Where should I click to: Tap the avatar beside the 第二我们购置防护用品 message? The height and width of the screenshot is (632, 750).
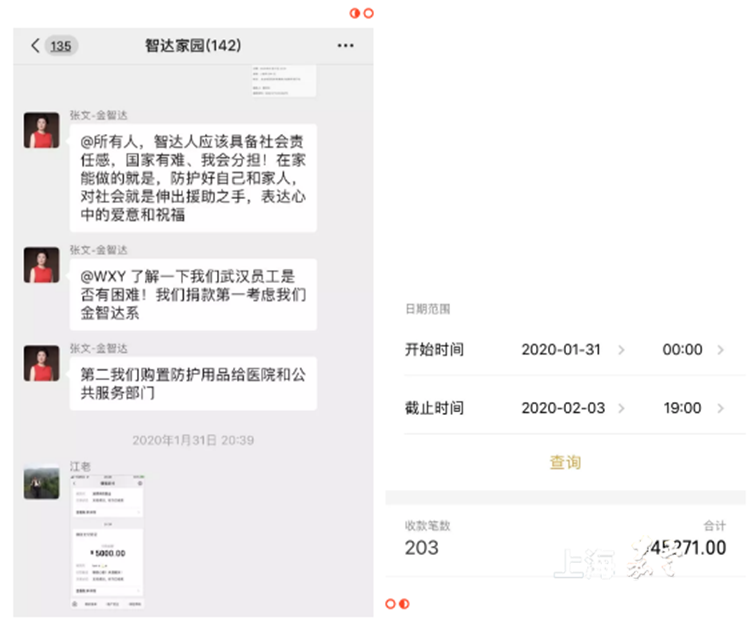(42, 363)
